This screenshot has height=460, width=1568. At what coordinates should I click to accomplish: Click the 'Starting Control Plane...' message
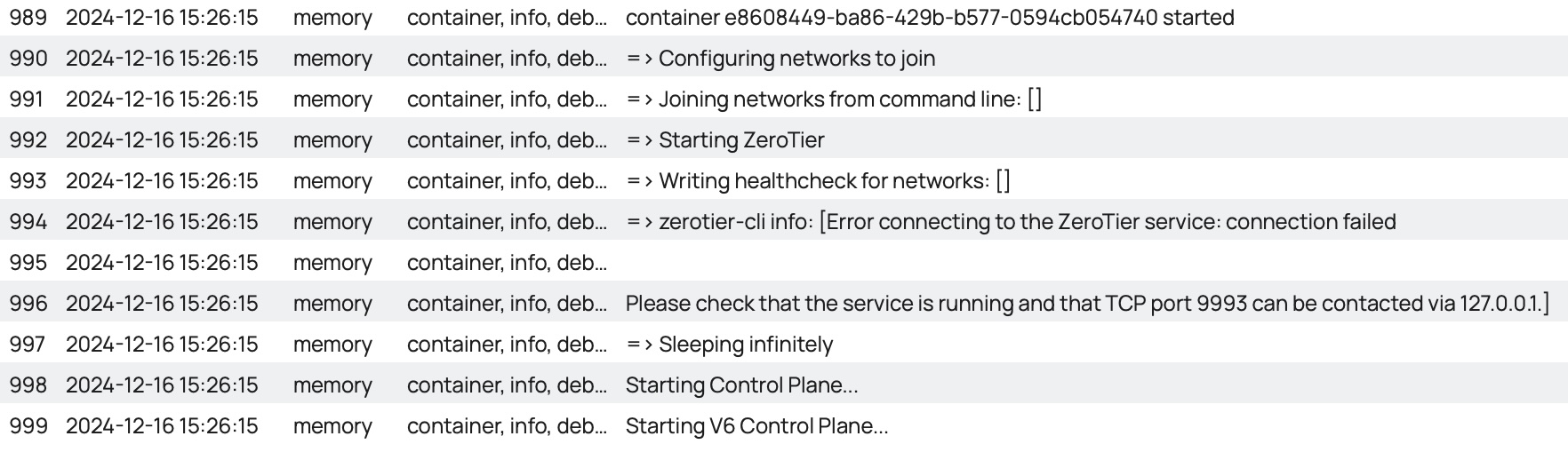point(741,385)
